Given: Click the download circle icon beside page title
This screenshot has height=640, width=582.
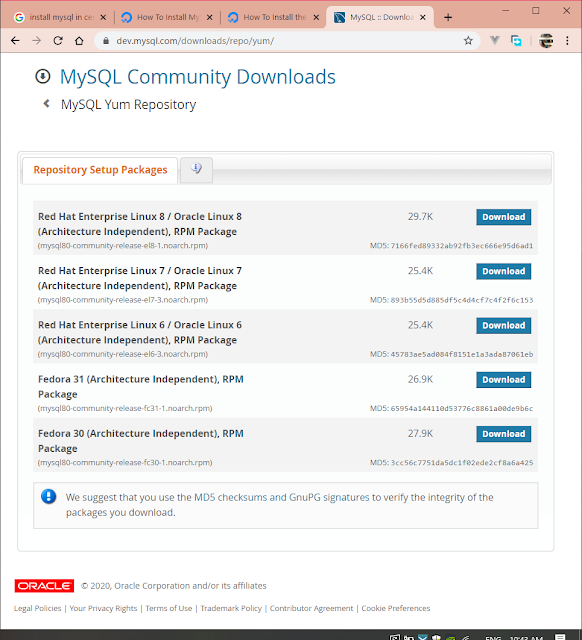Looking at the screenshot, I should [x=43, y=76].
